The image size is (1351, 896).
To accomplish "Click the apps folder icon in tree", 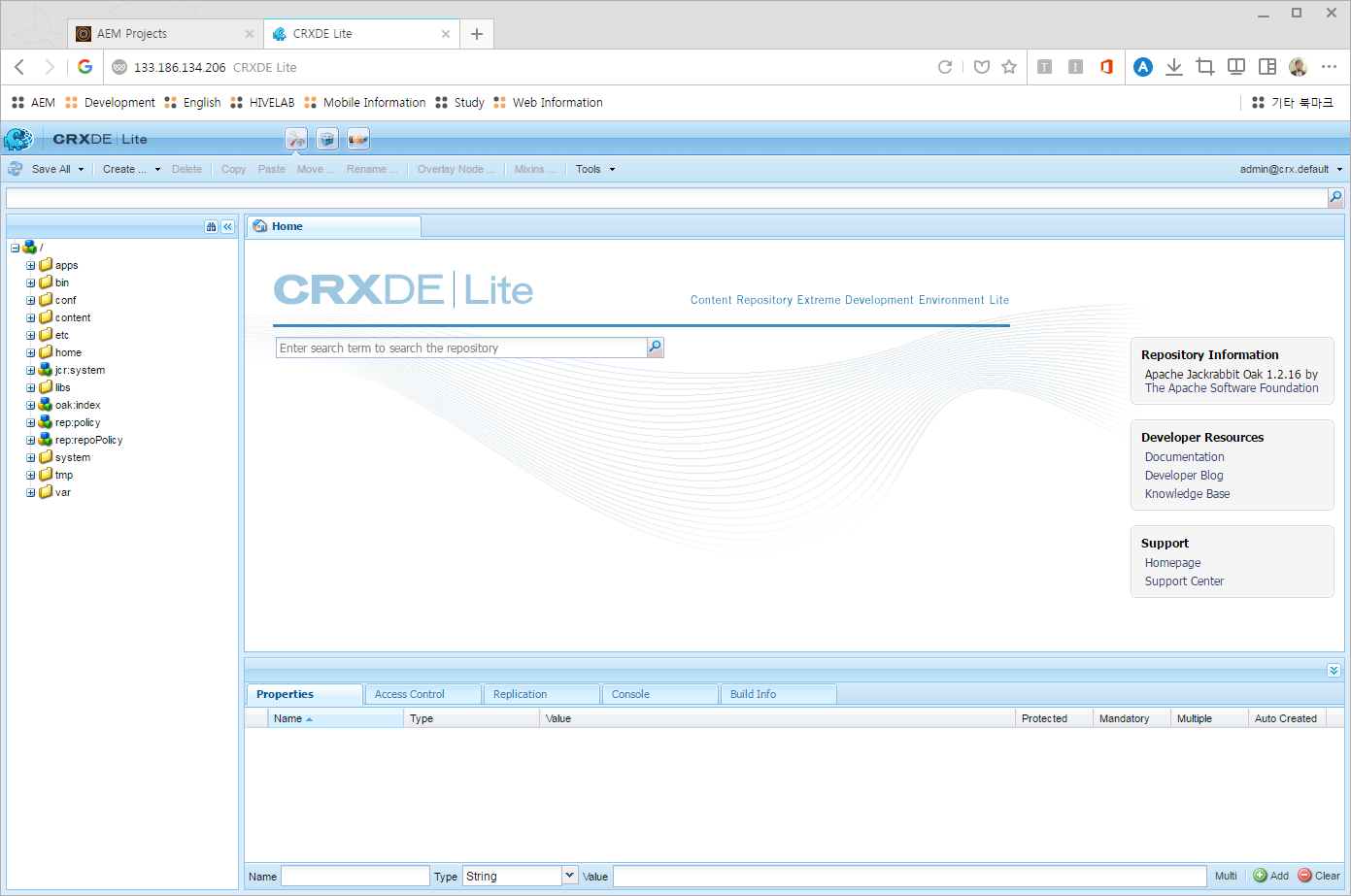I will click(x=46, y=264).
